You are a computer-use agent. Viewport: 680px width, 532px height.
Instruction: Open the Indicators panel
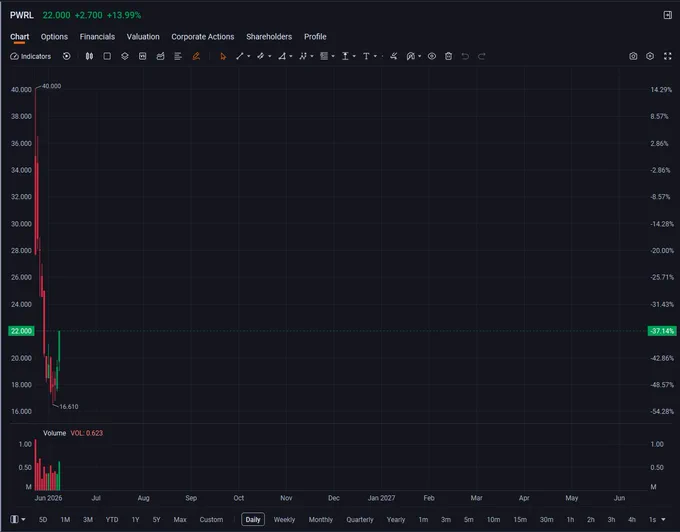point(30,56)
